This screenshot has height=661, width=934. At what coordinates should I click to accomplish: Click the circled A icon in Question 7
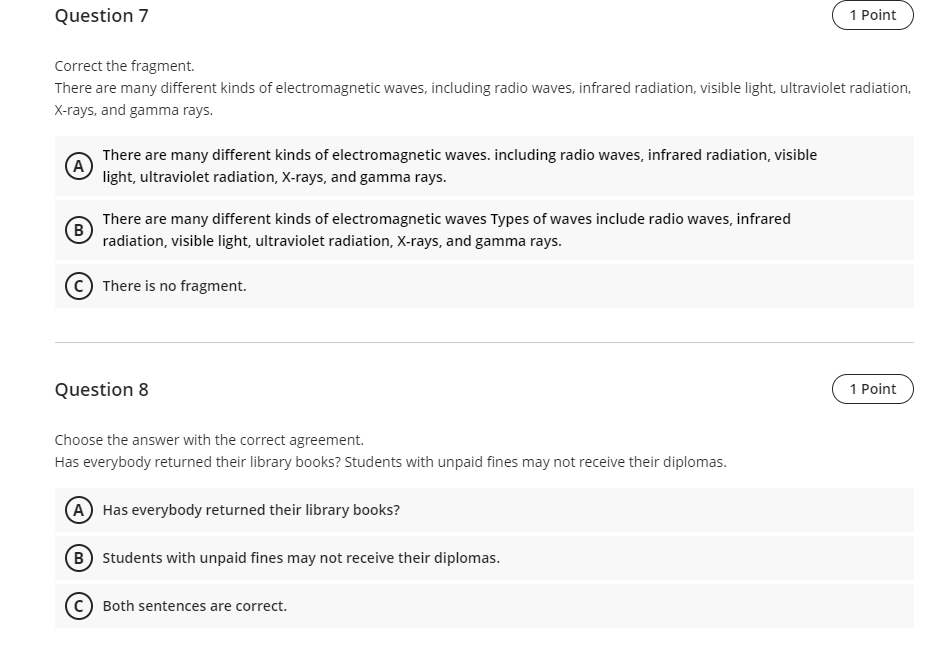coord(79,165)
